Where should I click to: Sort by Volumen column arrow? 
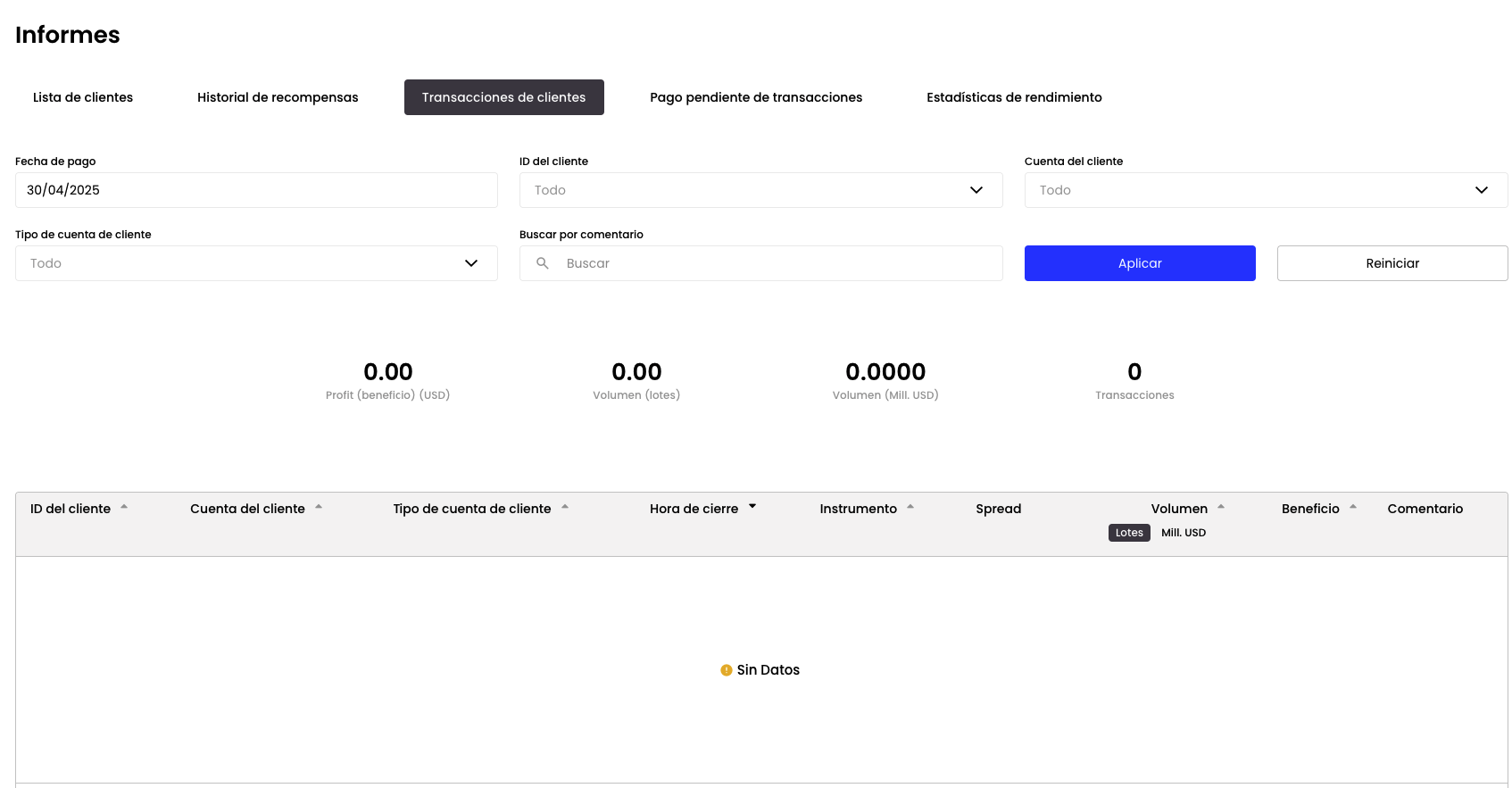coord(1221,507)
